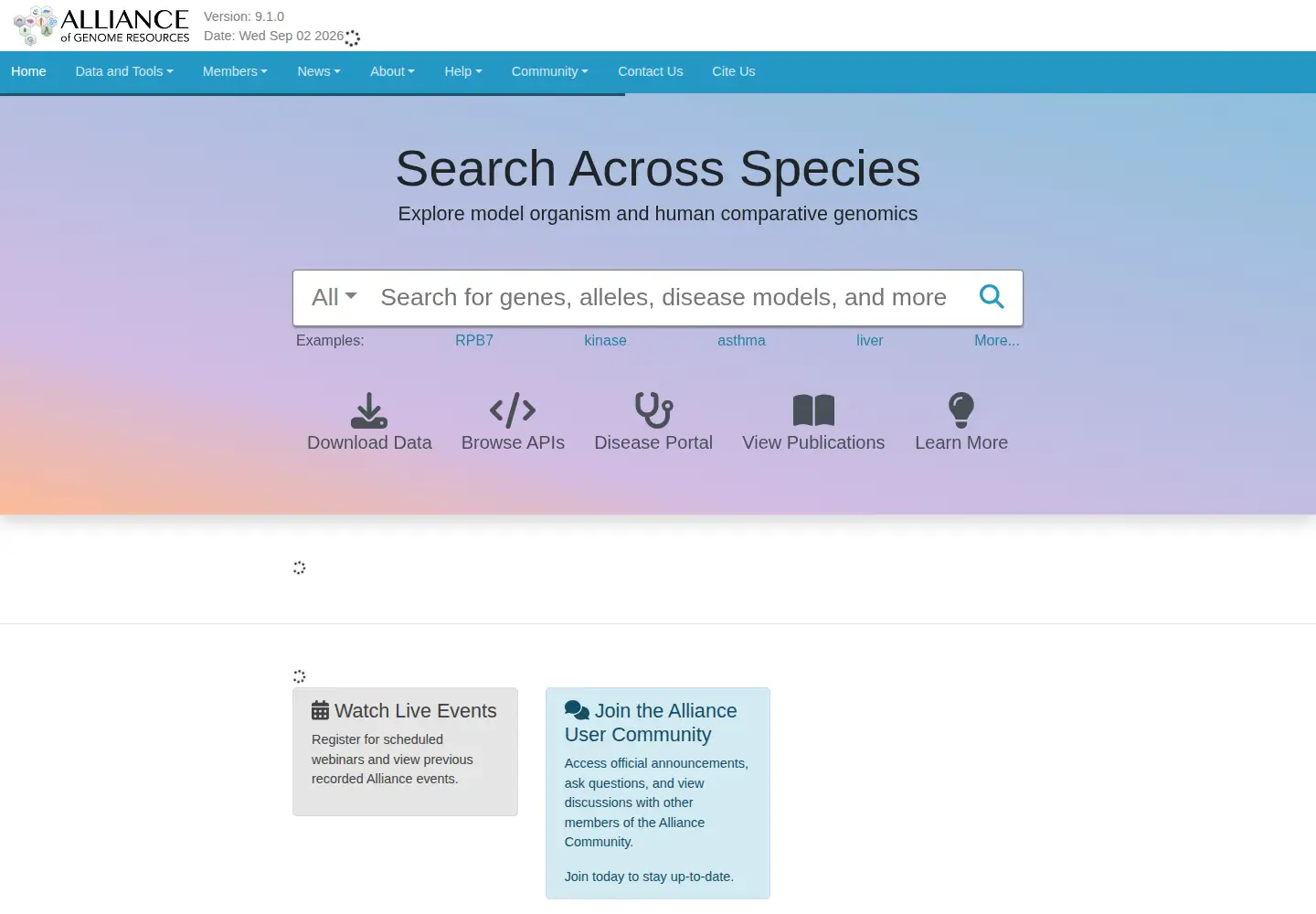This screenshot has width=1316, height=914.
Task: Click the magnifying glass search icon
Action: tap(992, 297)
